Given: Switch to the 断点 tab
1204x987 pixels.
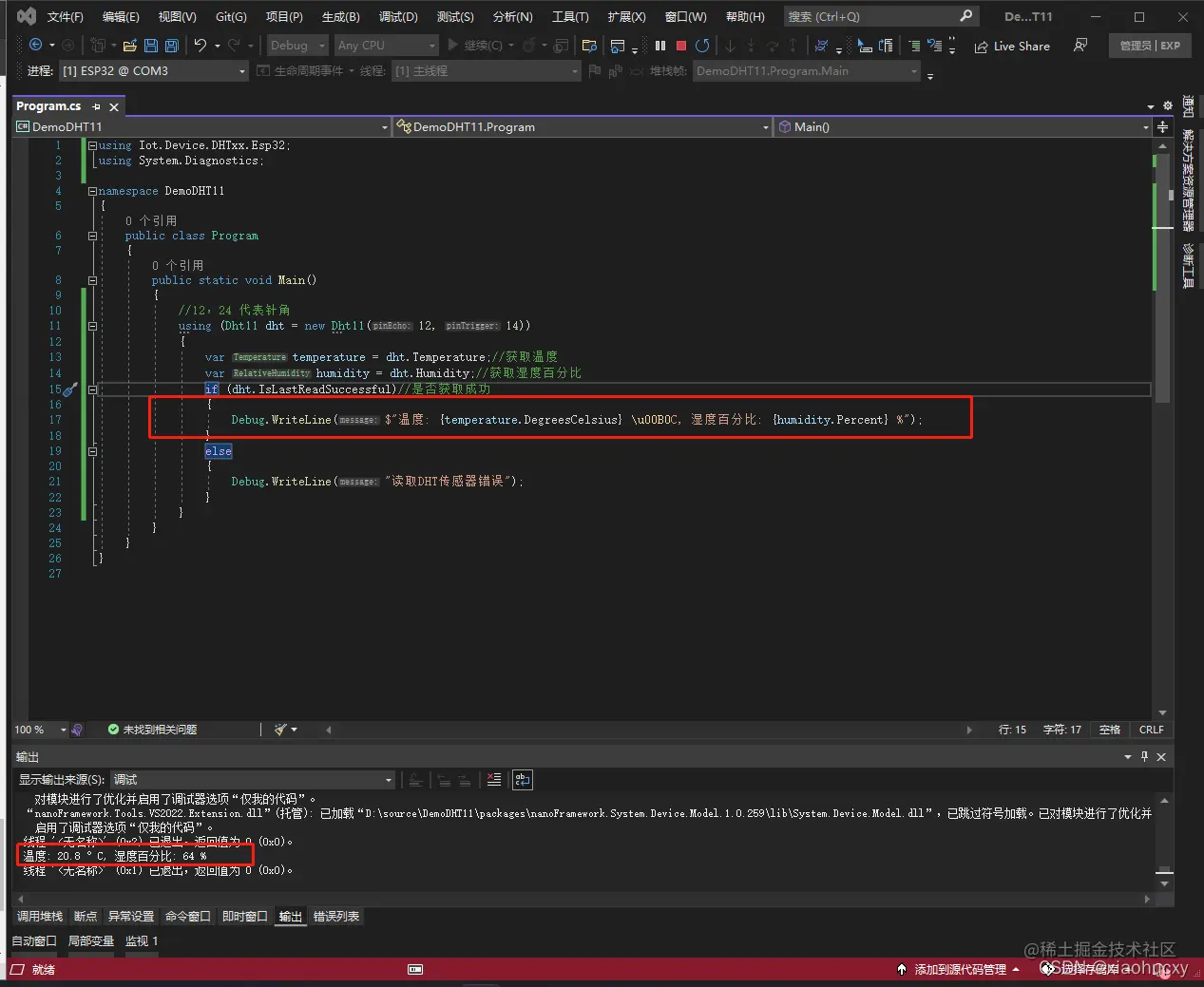Looking at the screenshot, I should pos(86,917).
